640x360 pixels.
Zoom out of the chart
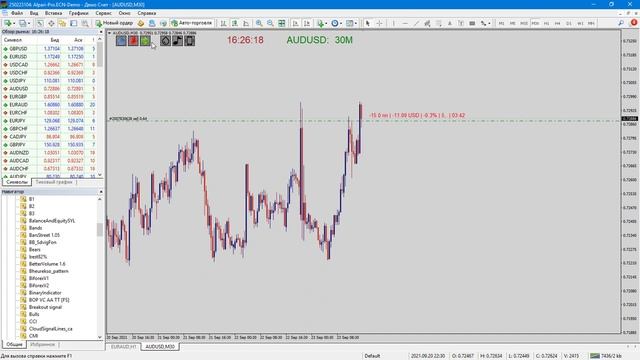point(270,23)
